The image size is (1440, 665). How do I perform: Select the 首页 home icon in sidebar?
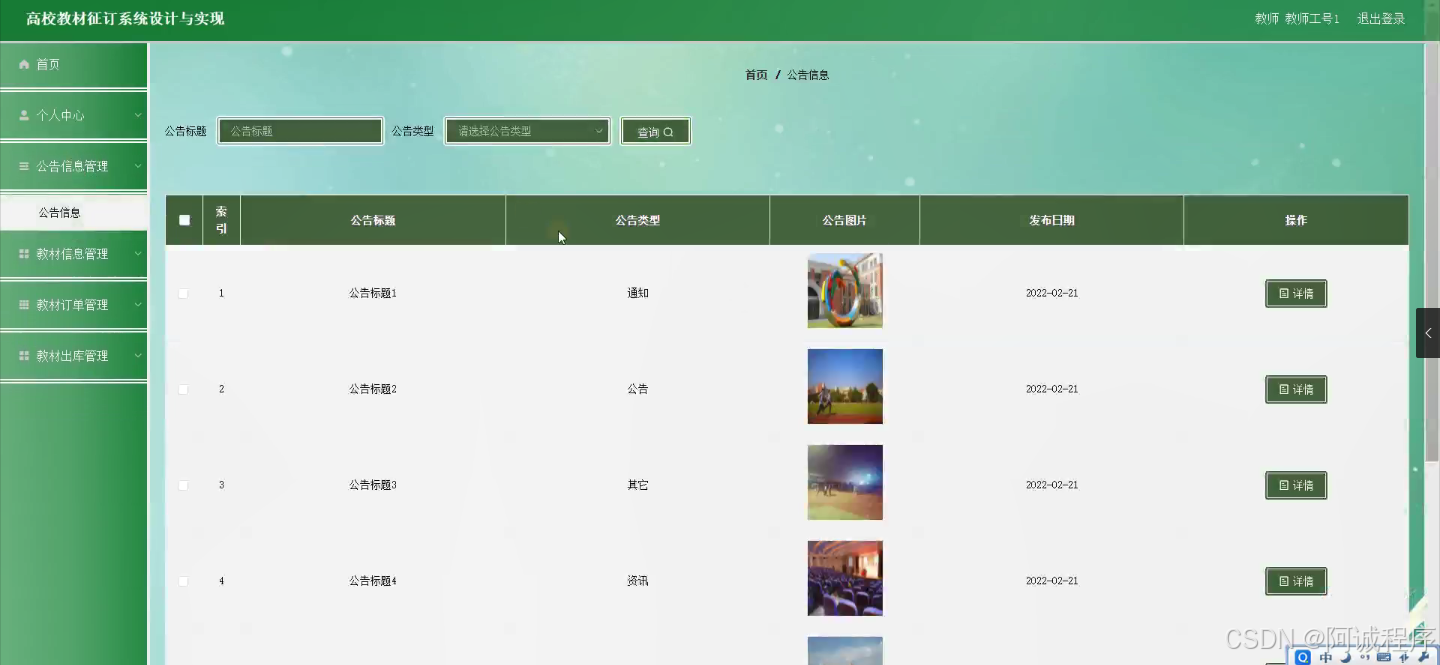tap(24, 64)
